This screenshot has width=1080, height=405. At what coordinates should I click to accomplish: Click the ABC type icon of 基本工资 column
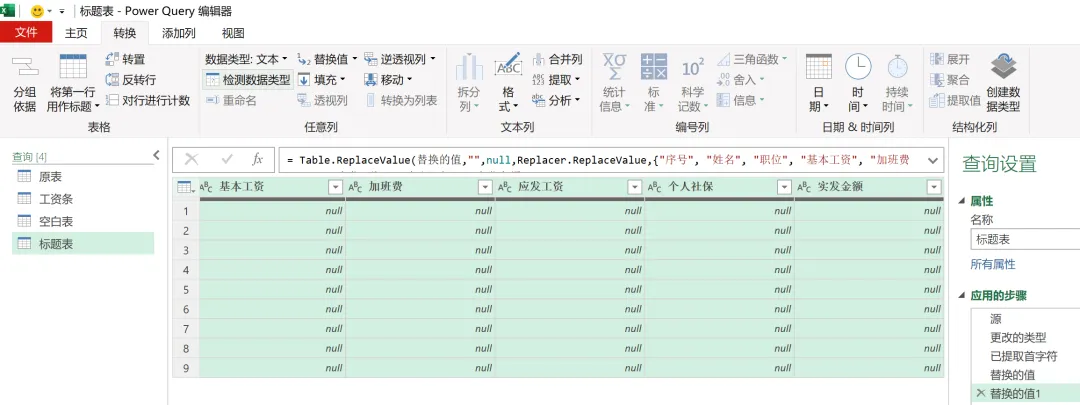(x=206, y=187)
